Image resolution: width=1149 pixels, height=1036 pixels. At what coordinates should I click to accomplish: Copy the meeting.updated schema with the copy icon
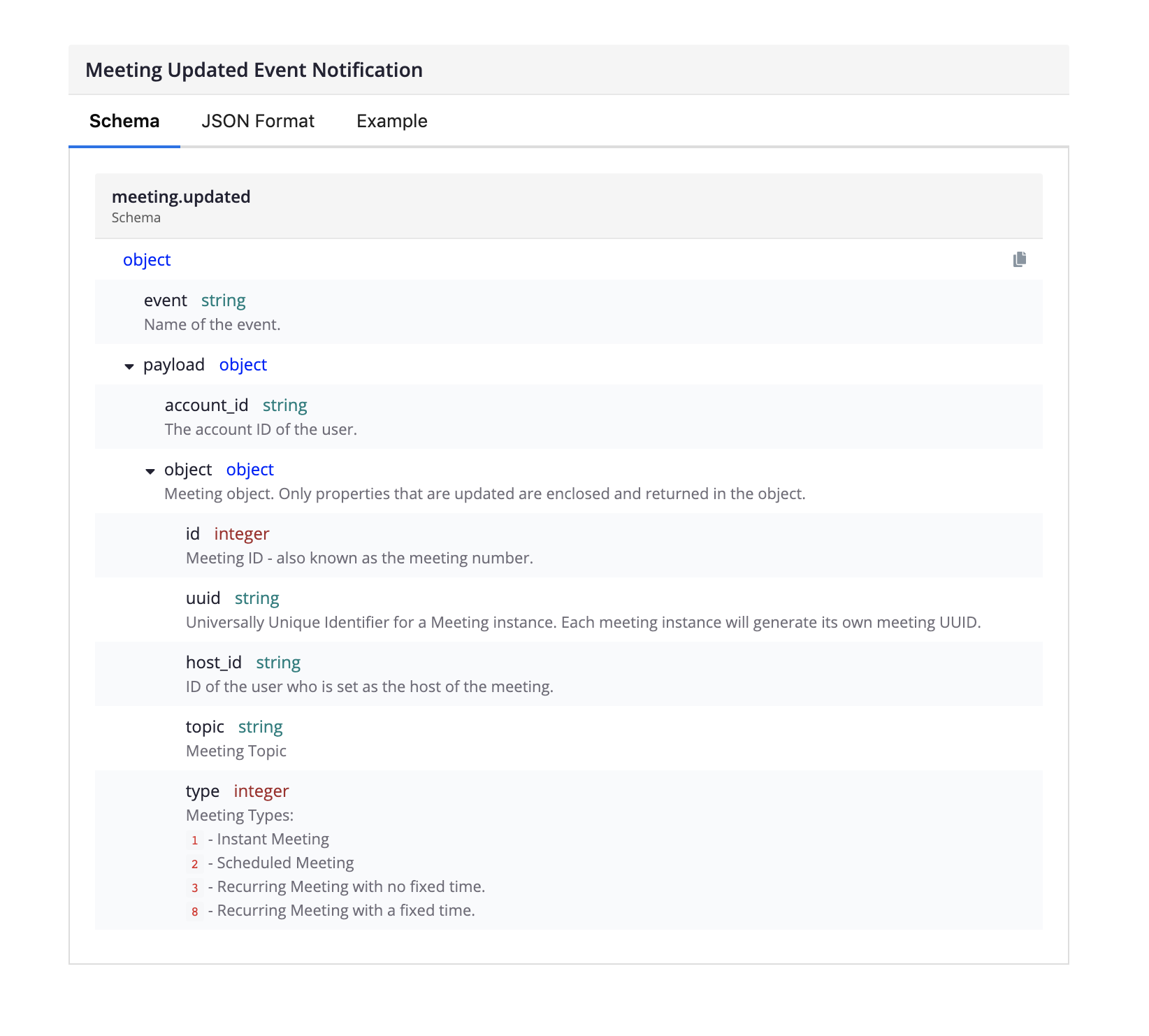click(1020, 259)
